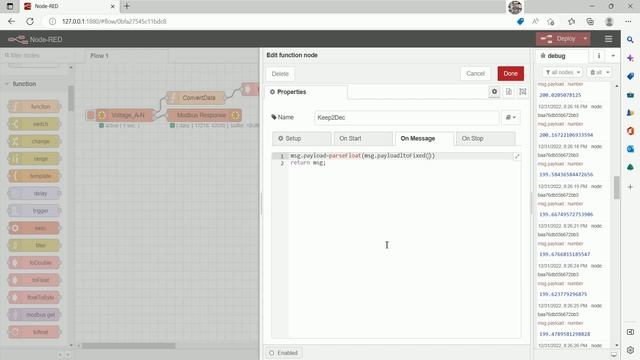
Task: Click debug value 200.0205078125
Action: point(560,95)
